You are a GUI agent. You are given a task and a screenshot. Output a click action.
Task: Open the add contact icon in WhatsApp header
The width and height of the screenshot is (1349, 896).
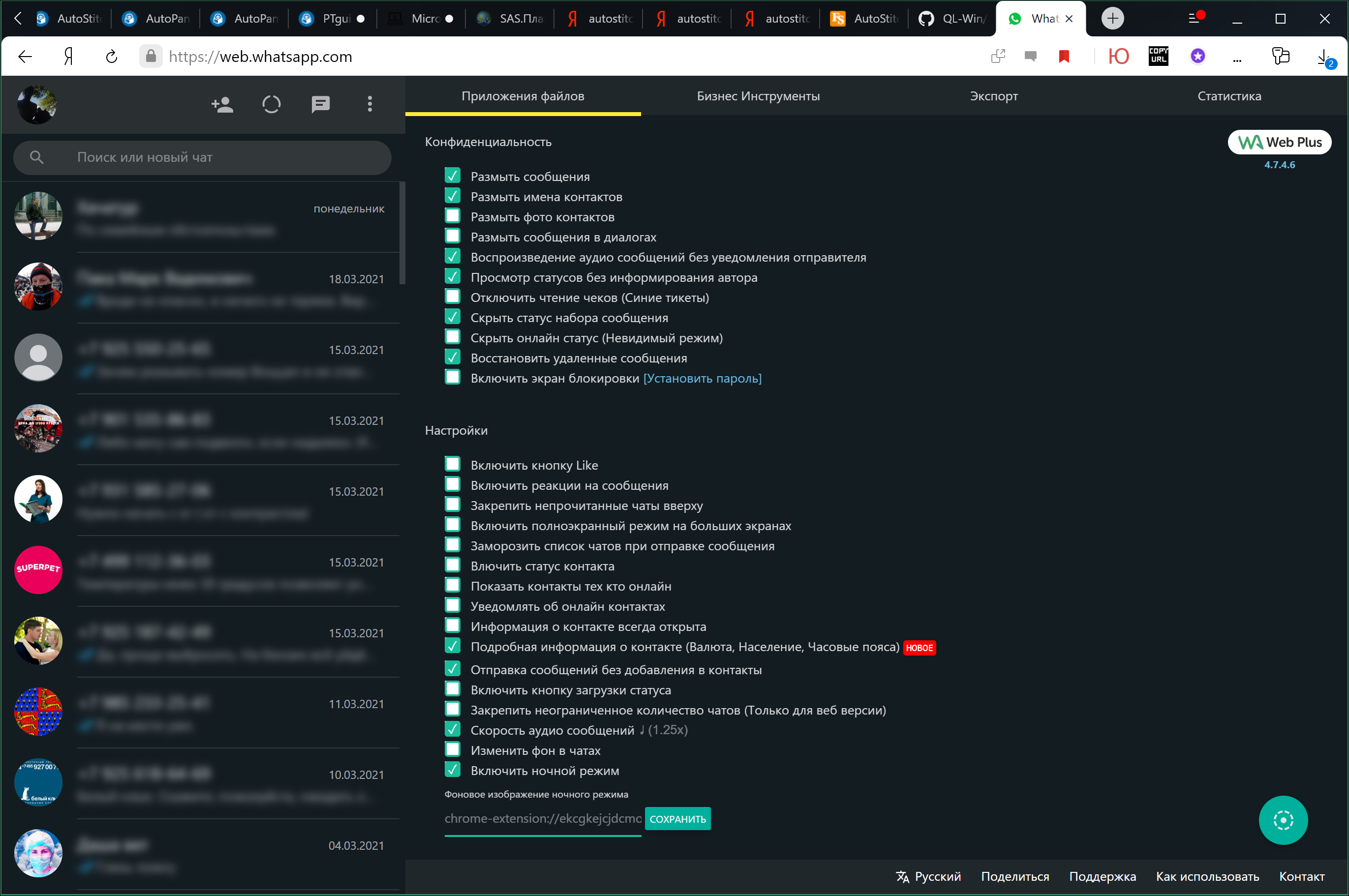pos(222,105)
